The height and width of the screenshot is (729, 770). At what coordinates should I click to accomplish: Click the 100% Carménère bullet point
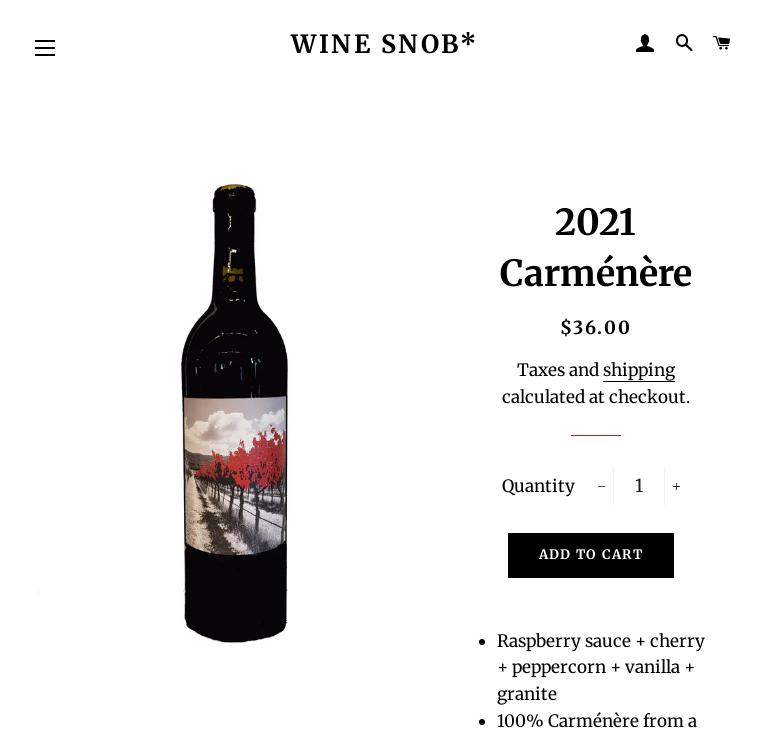pos(596,721)
